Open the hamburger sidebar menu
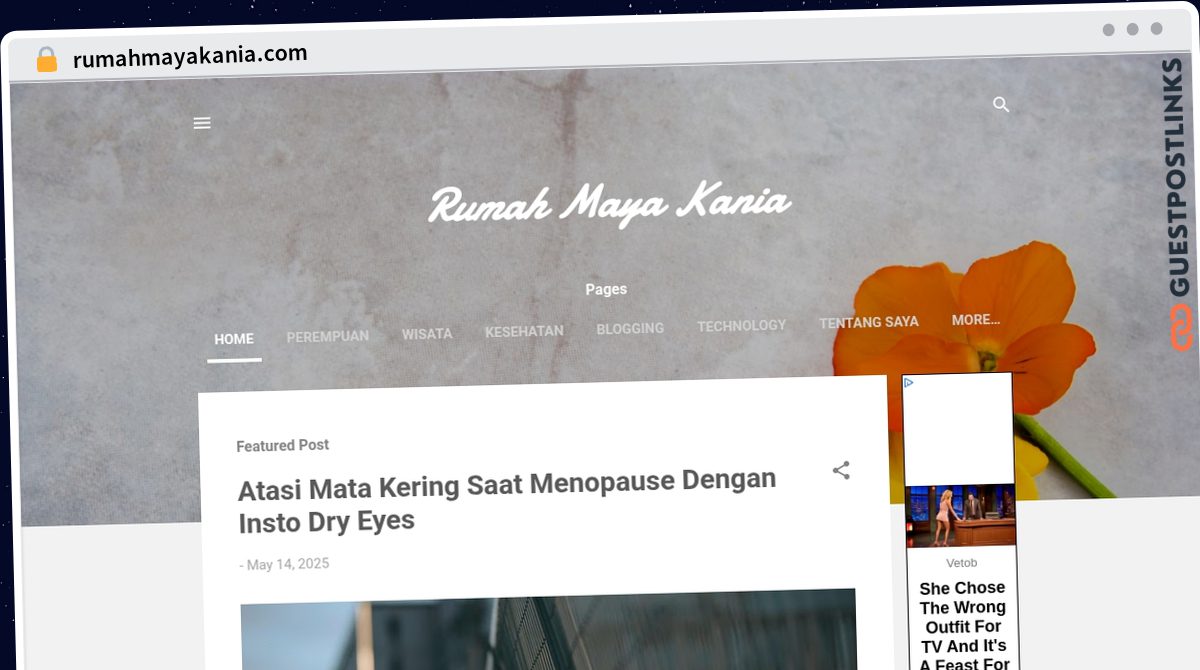 pos(202,123)
